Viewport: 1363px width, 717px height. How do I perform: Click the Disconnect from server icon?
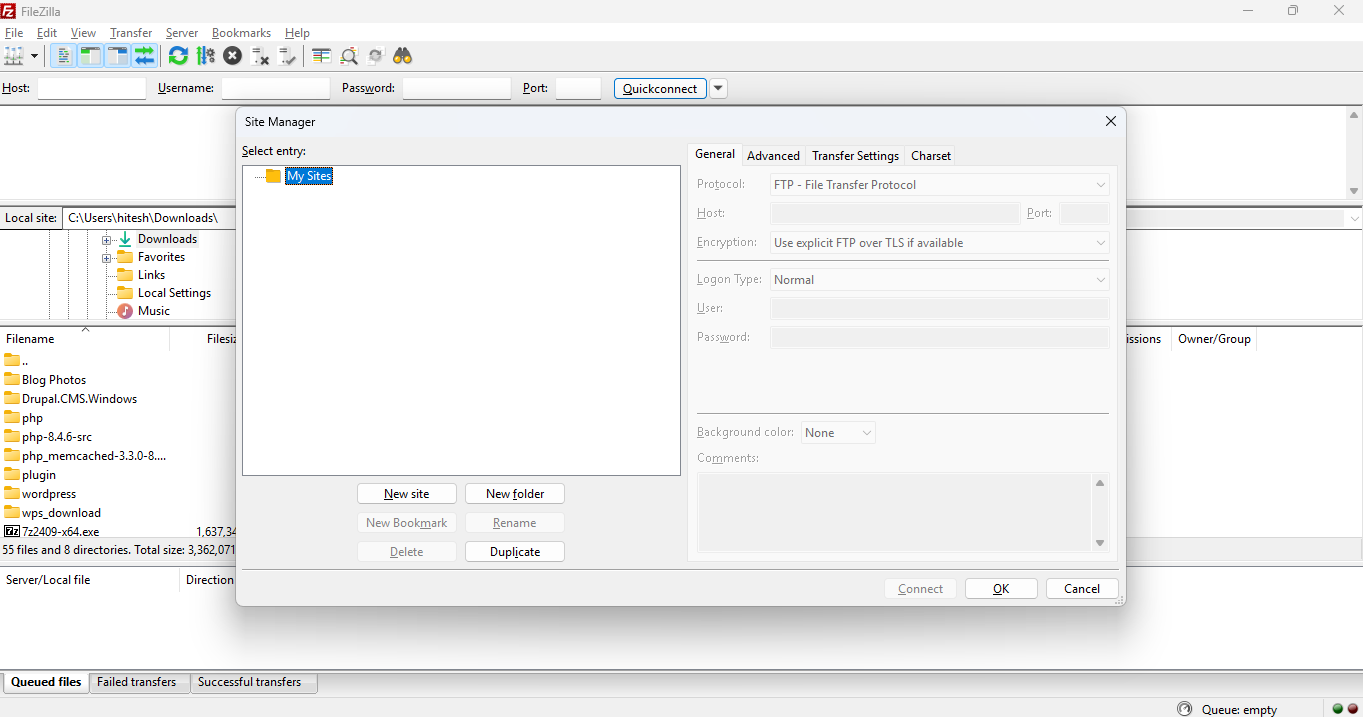(260, 56)
